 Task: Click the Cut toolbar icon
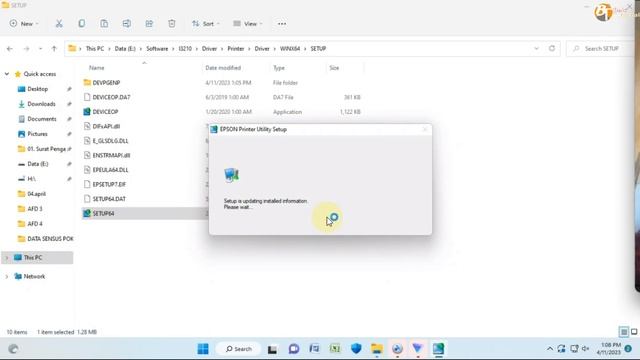point(59,24)
